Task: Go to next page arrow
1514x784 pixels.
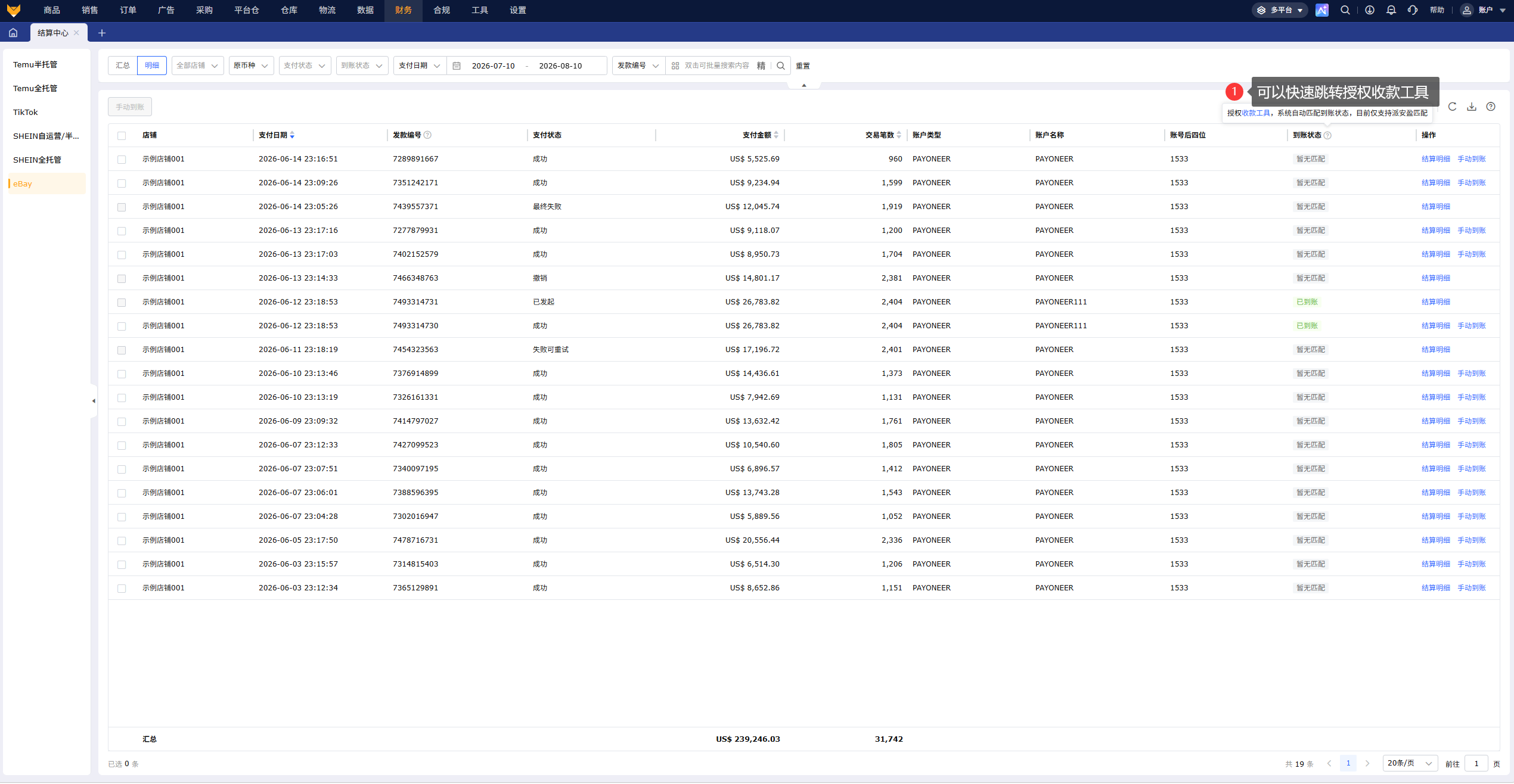Action: pos(1367,763)
